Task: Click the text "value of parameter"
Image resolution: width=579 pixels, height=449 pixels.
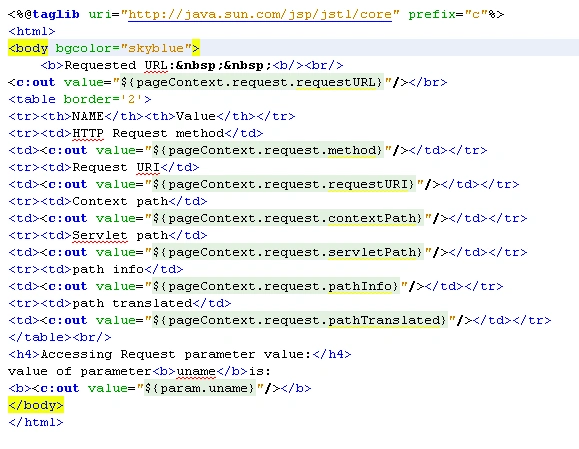Action: [80, 371]
